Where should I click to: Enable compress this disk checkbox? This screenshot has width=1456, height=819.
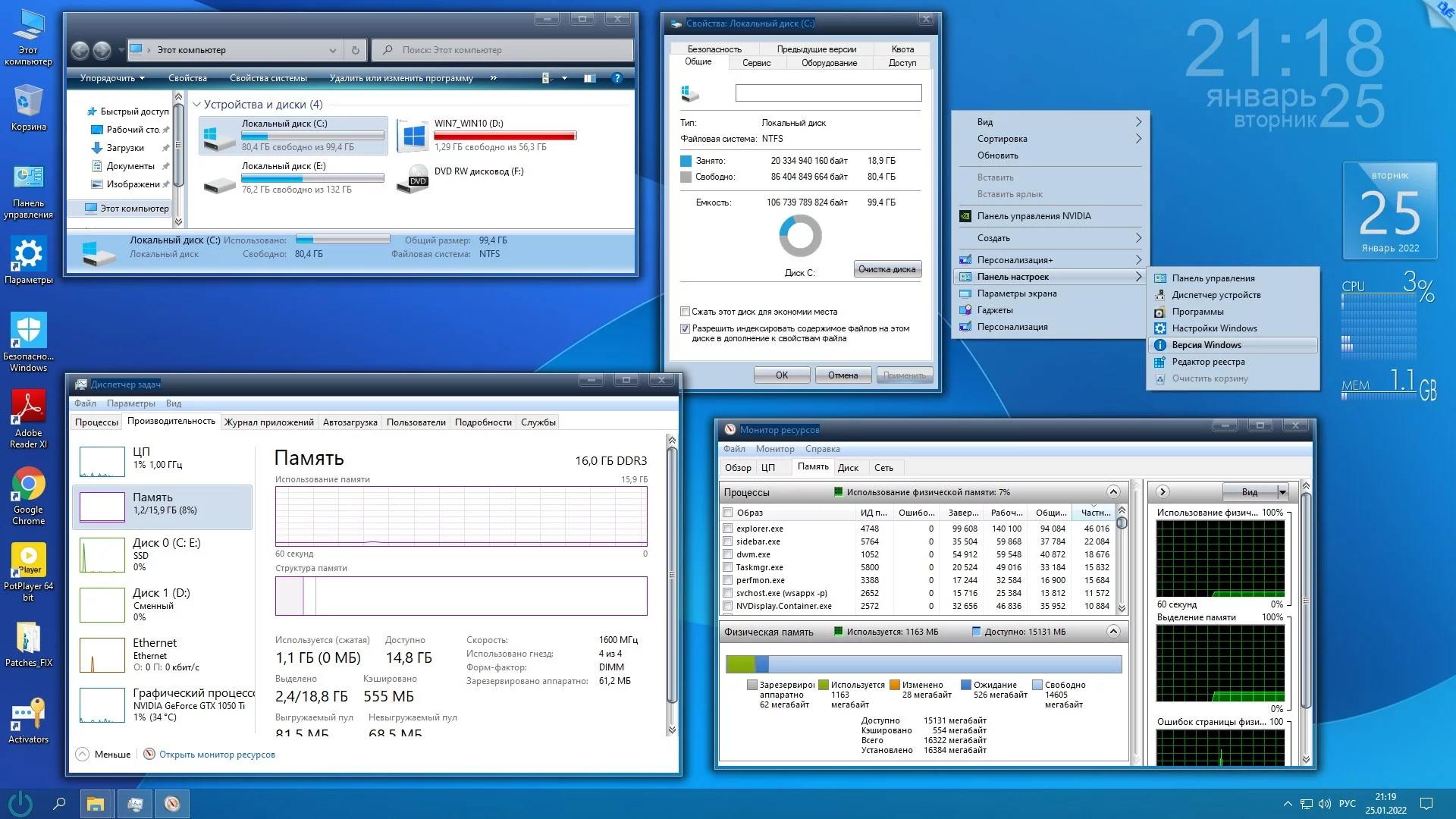tap(686, 312)
